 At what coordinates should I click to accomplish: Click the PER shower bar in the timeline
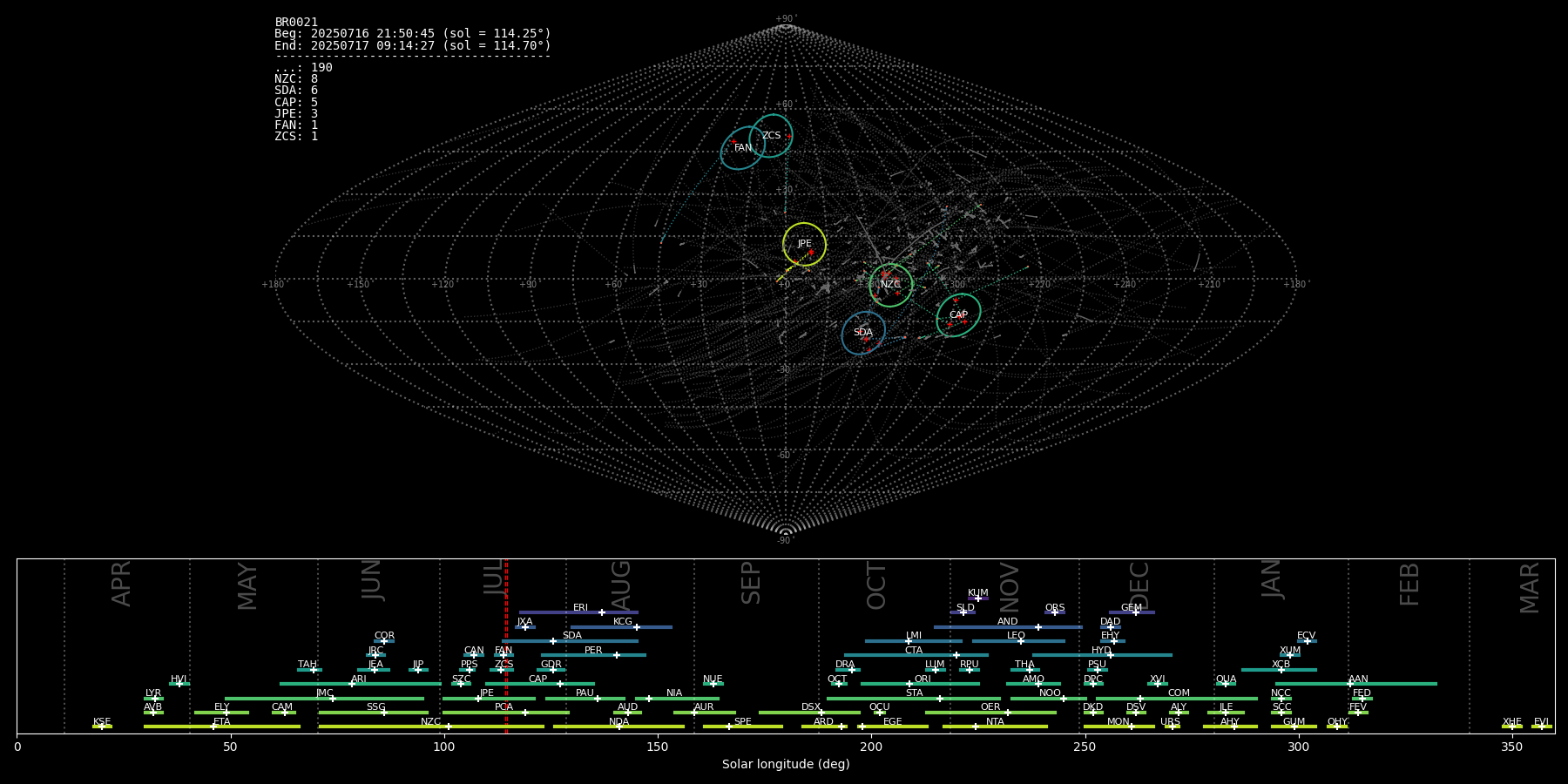click(593, 655)
